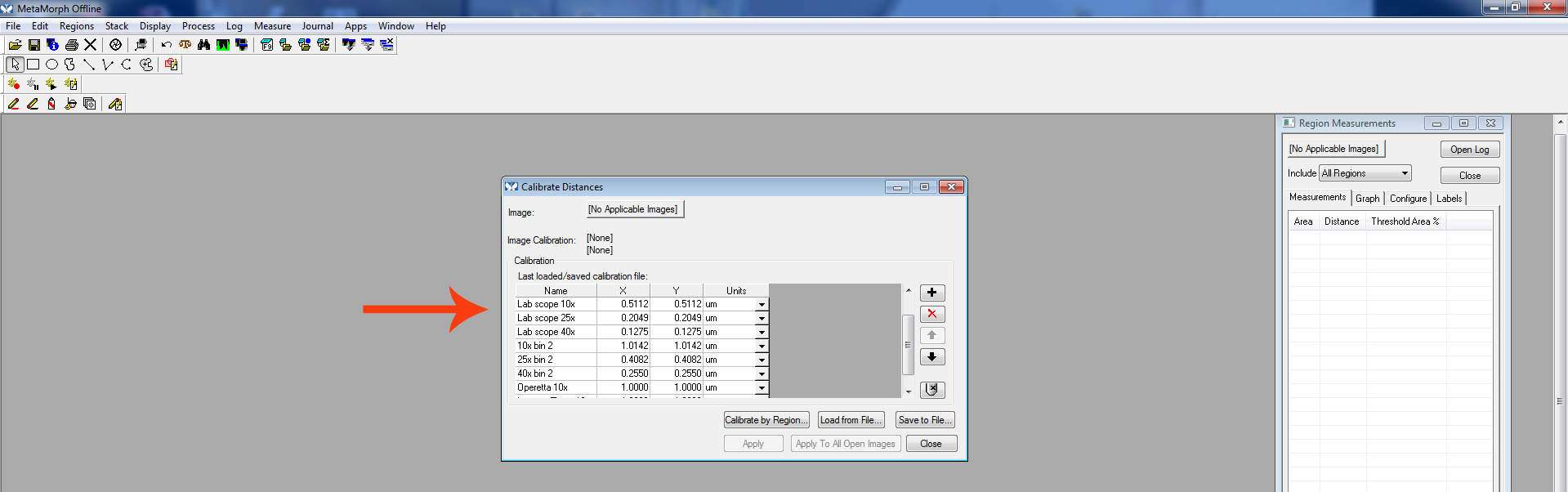Click the Threshold Area % column header
1568x492 pixels.
1405,221
